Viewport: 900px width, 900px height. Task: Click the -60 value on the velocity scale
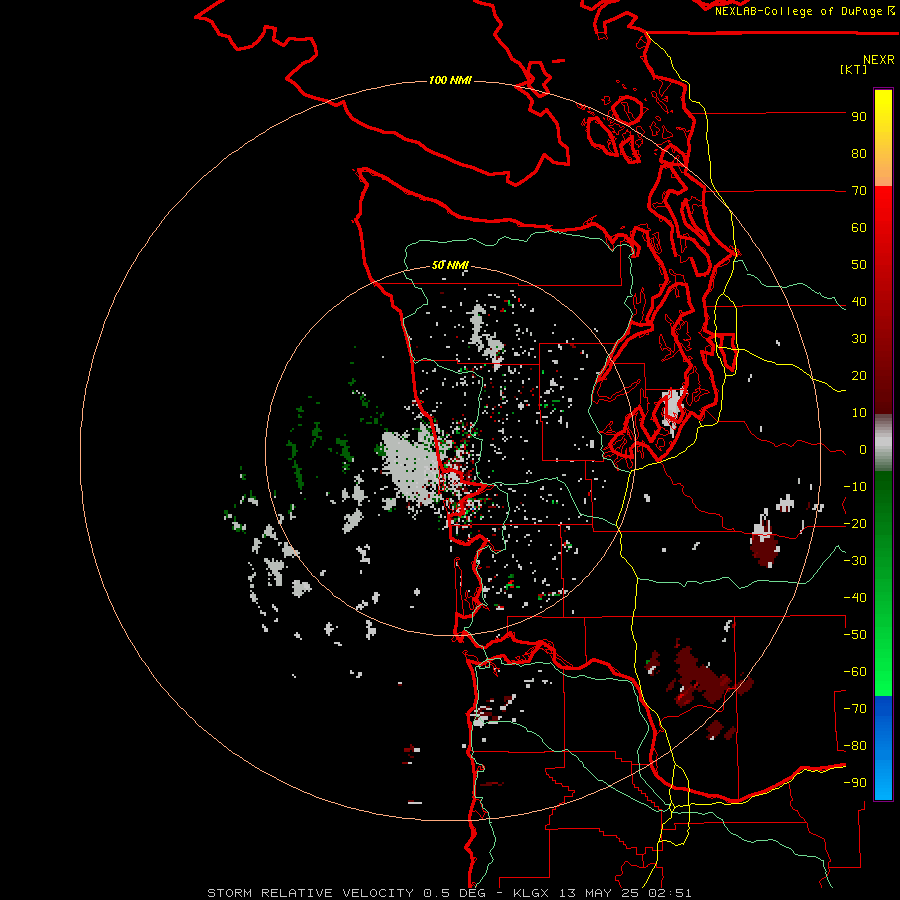pos(855,672)
